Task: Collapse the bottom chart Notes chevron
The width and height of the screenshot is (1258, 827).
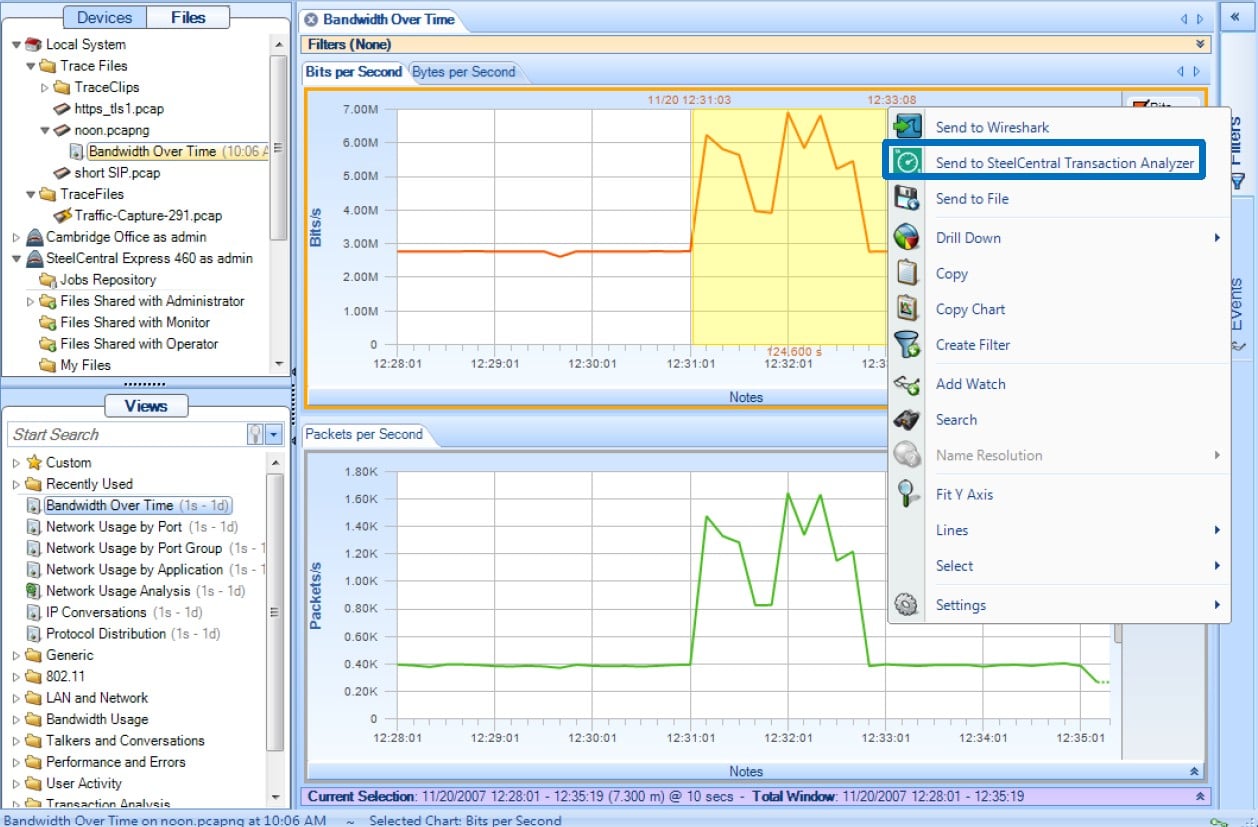Action: [1194, 771]
